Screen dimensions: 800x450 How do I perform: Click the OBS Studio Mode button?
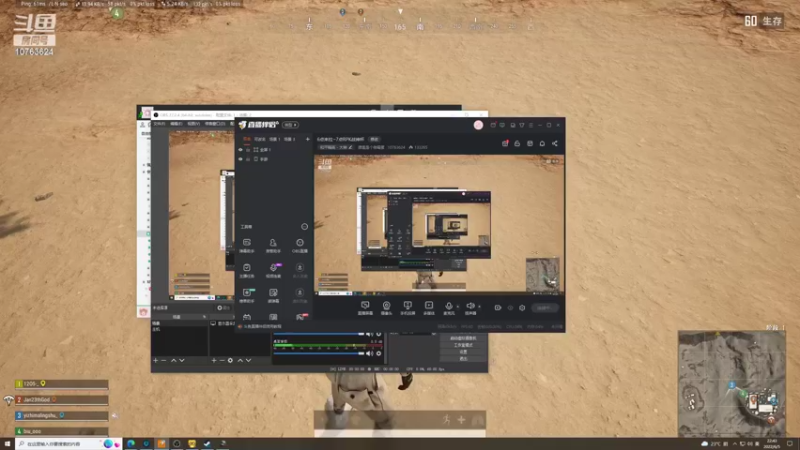coord(463,345)
